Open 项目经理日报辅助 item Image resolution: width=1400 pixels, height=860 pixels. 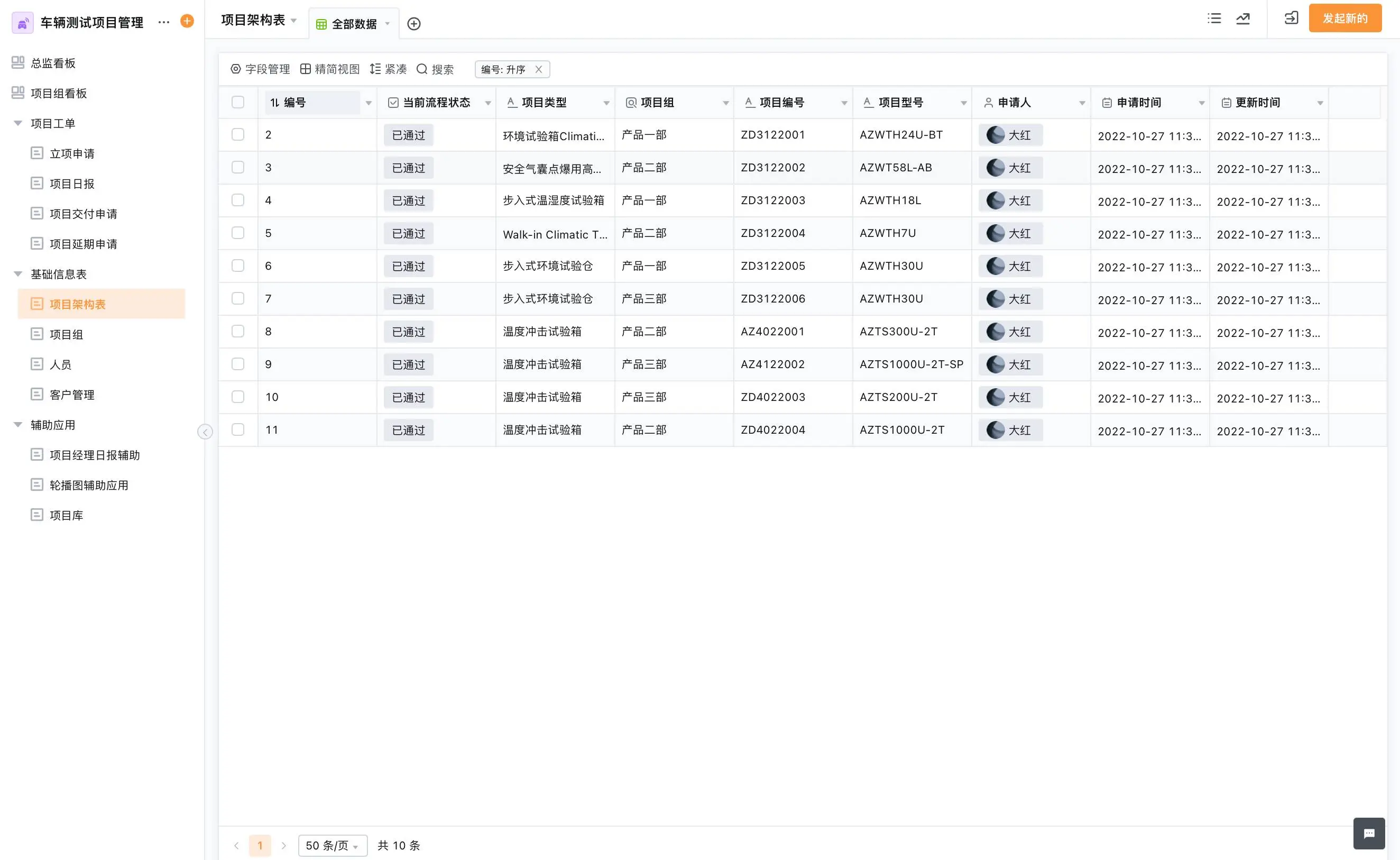point(95,455)
